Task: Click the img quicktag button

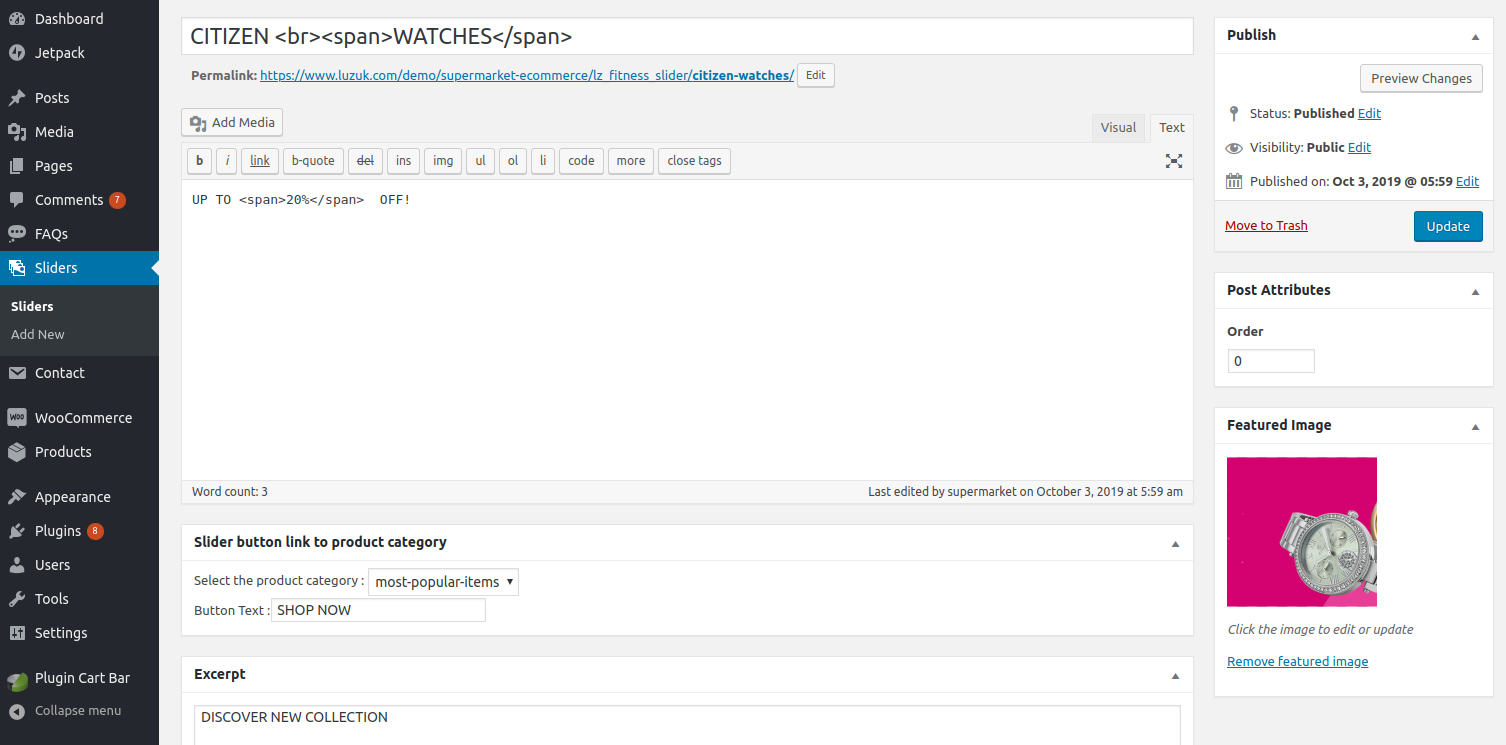Action: 443,161
